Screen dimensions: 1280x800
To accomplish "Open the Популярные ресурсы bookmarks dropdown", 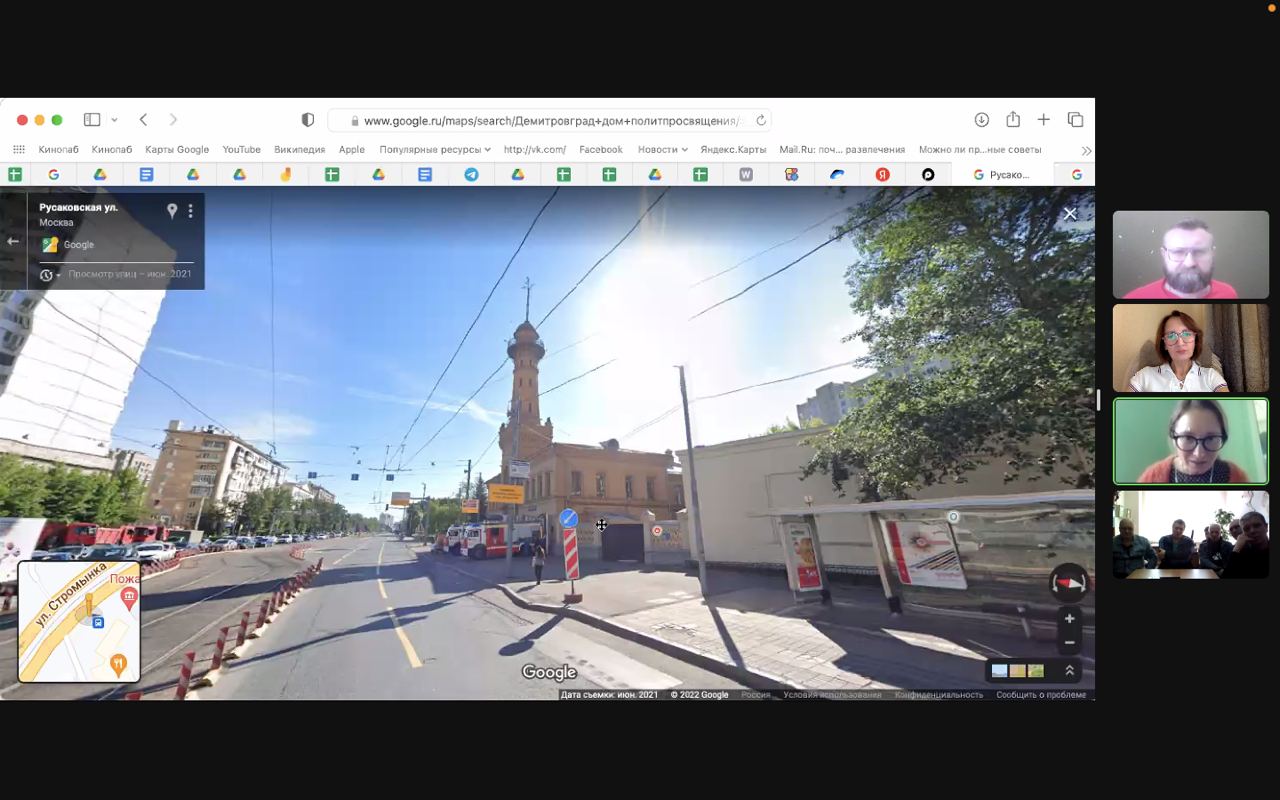I will point(434,149).
